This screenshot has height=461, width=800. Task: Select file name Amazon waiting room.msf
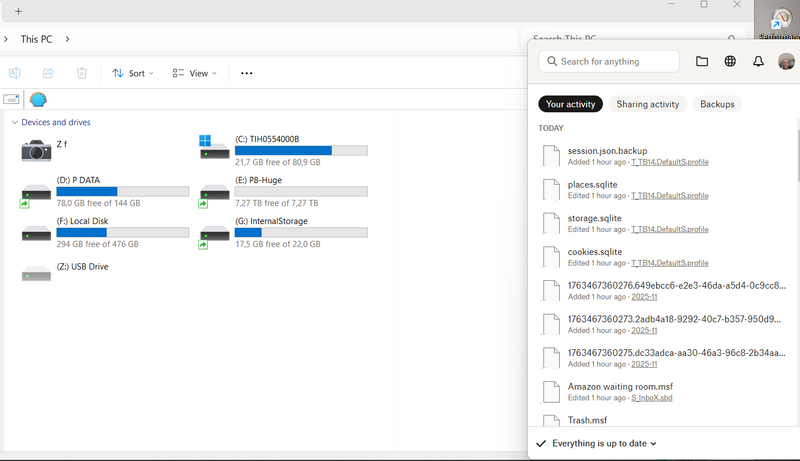(620, 387)
